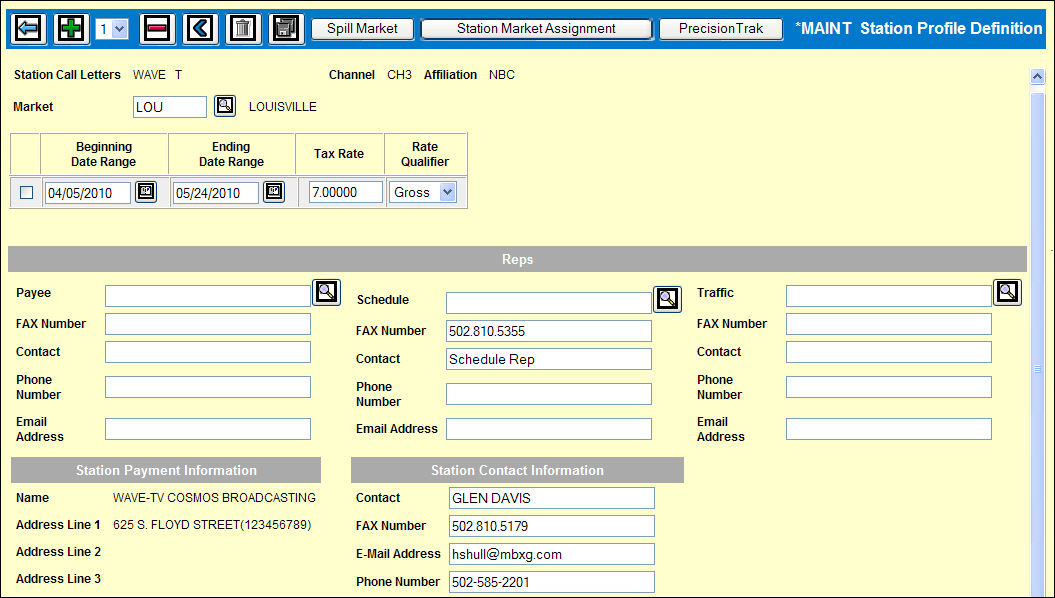Viewport: 1055px width, 598px height.
Task: Click the Payee Email Address field
Action: (208, 429)
